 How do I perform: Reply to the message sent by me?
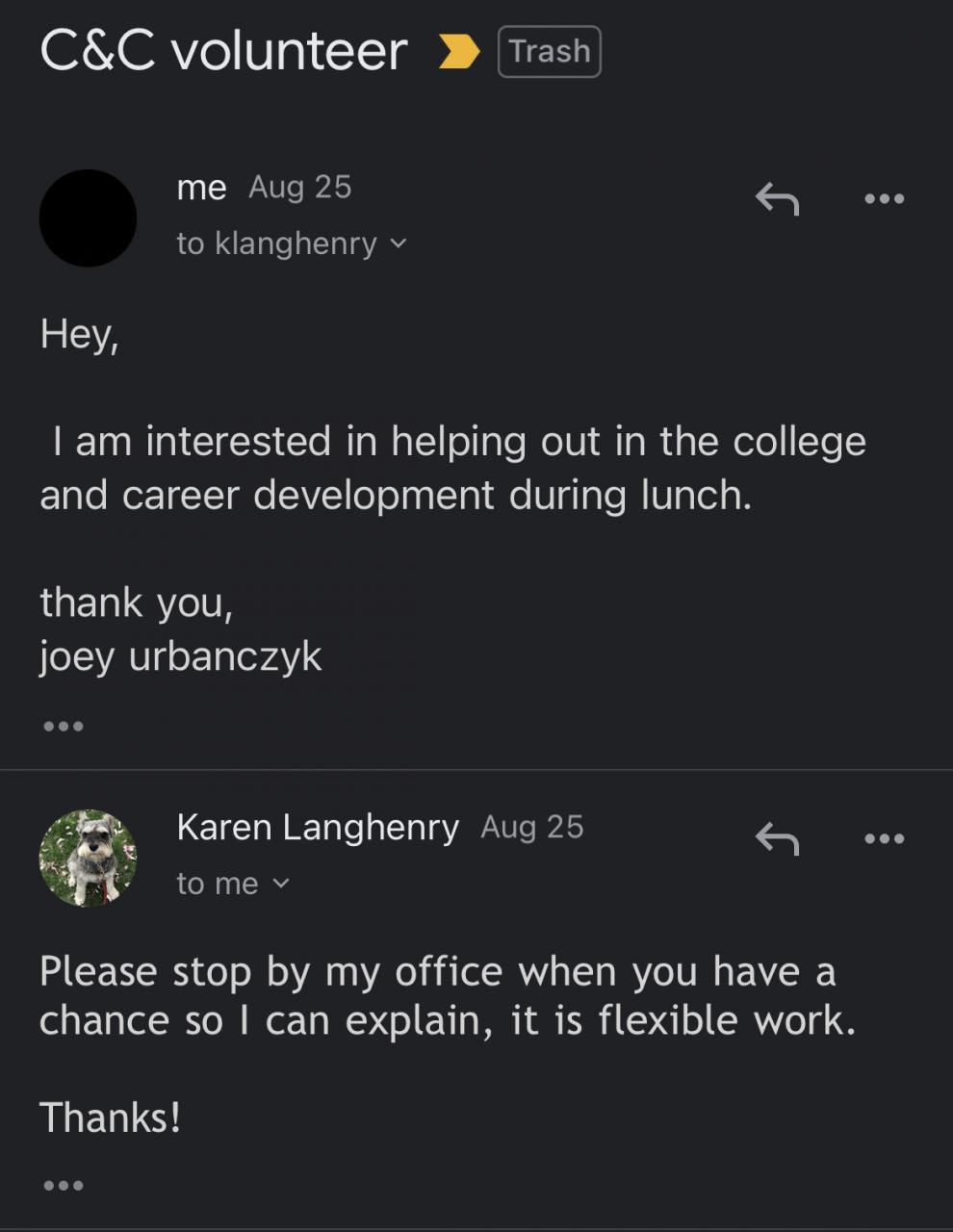[777, 199]
